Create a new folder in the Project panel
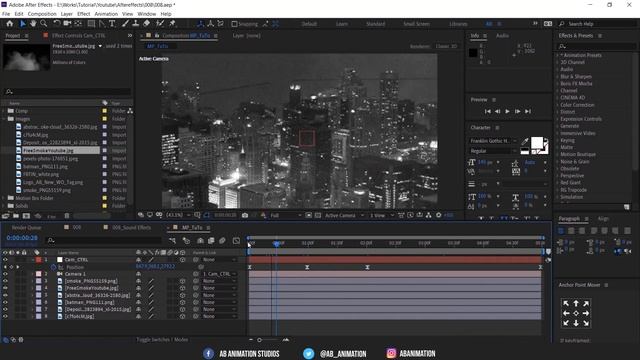 (16, 216)
